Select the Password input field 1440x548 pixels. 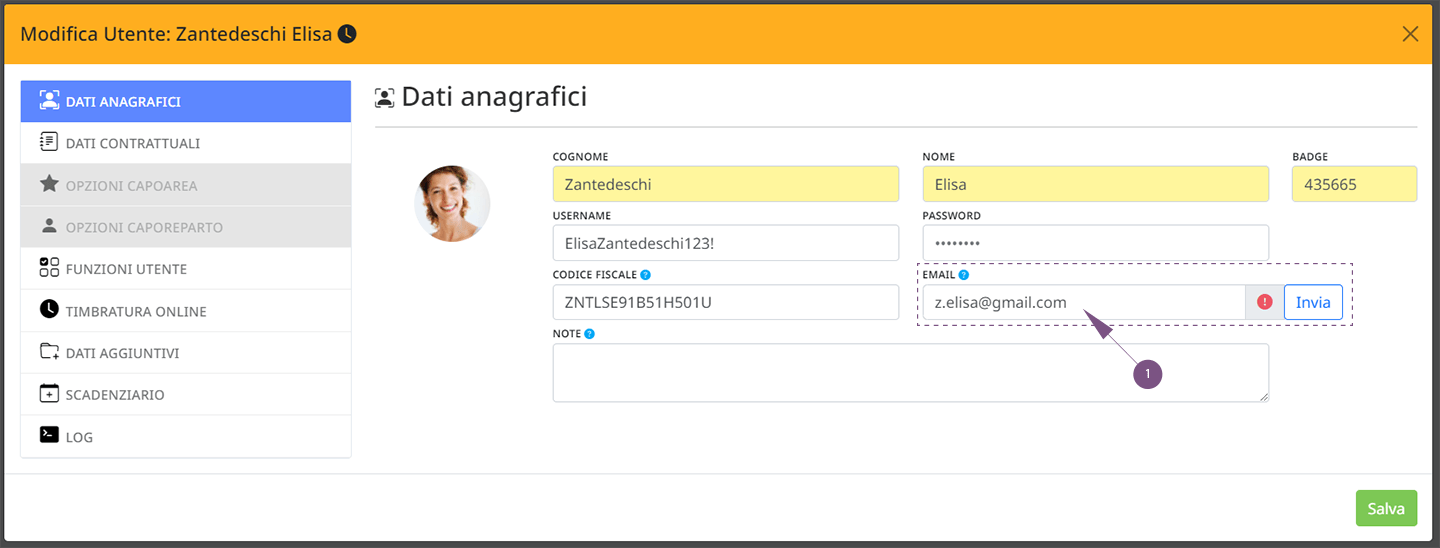1095,243
